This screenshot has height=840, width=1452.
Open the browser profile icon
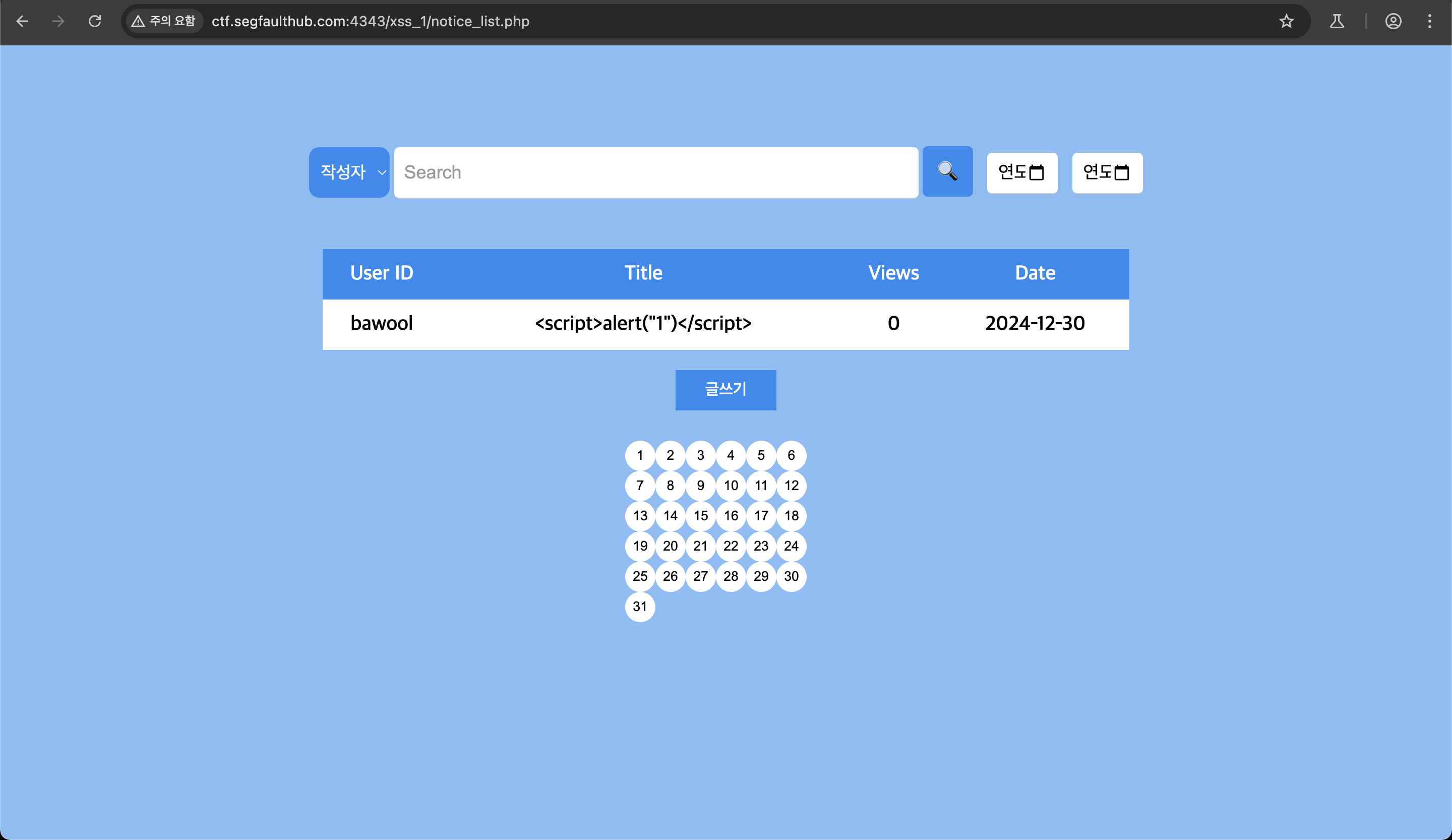pyautogui.click(x=1393, y=21)
